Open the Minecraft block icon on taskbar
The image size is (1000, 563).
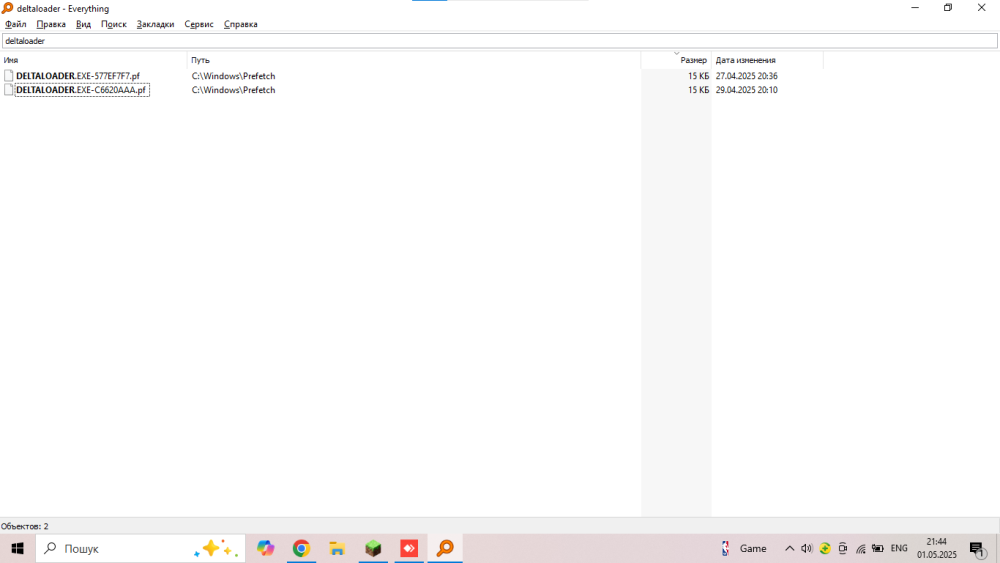point(373,548)
